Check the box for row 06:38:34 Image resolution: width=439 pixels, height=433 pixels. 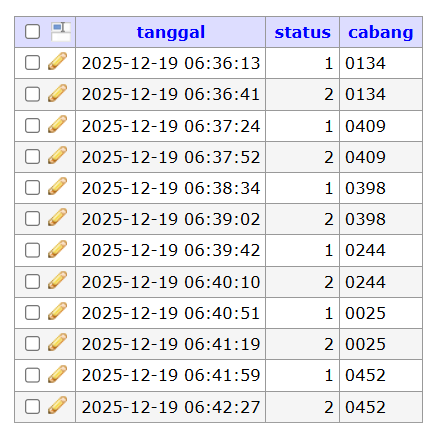(33, 188)
